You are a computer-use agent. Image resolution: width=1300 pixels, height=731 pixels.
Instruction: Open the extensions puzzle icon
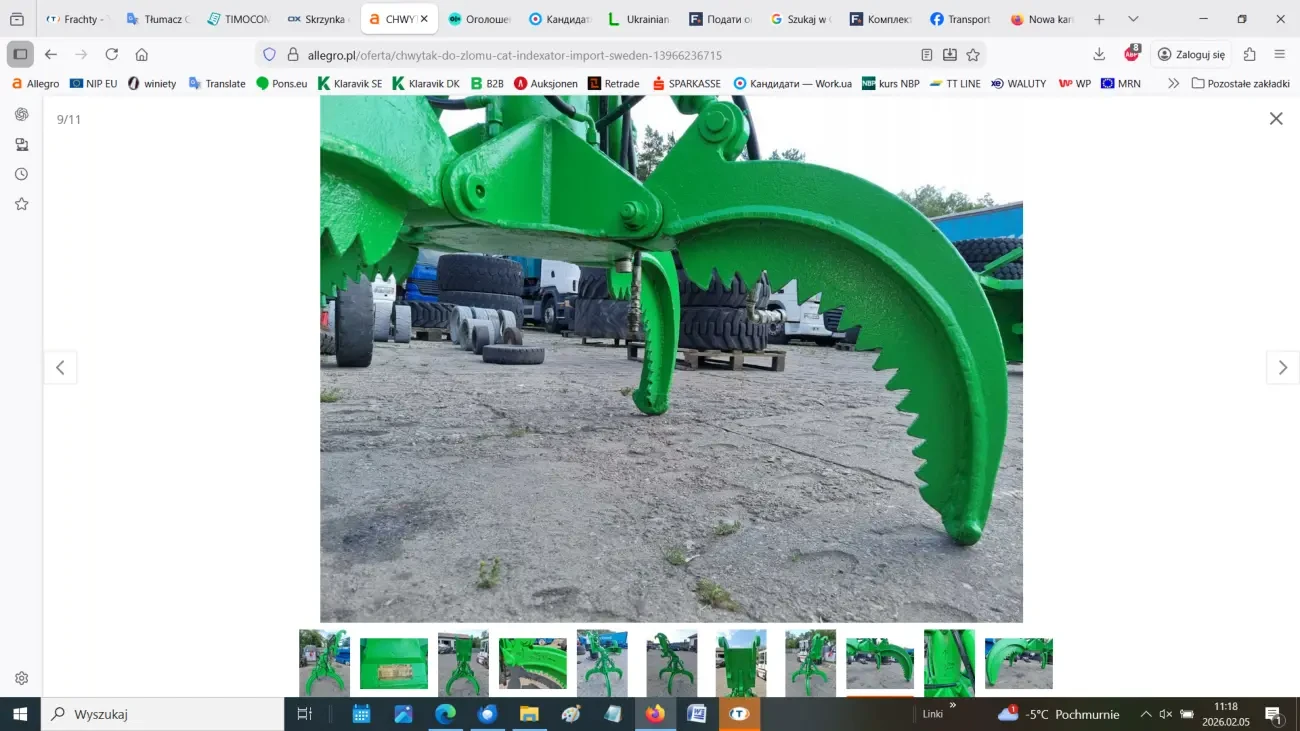click(x=1250, y=55)
